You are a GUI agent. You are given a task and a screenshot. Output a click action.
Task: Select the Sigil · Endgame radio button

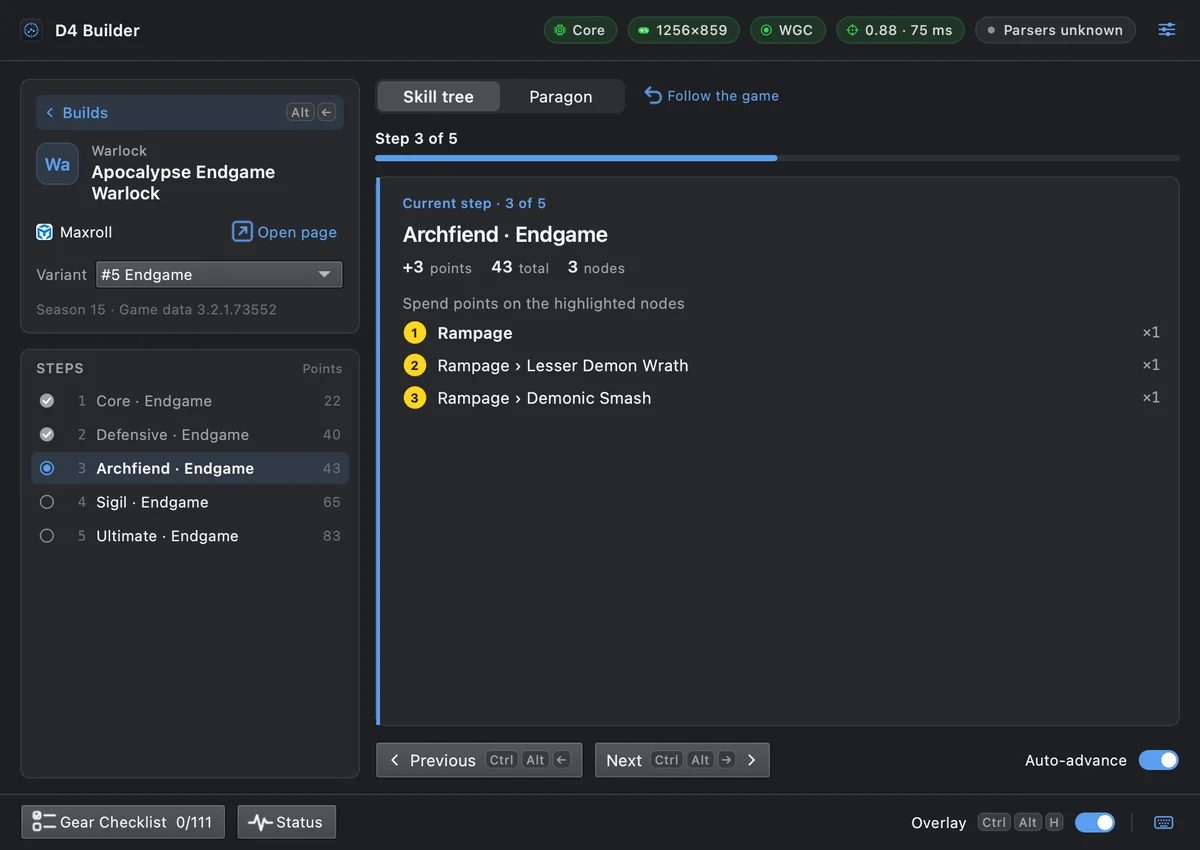47,502
